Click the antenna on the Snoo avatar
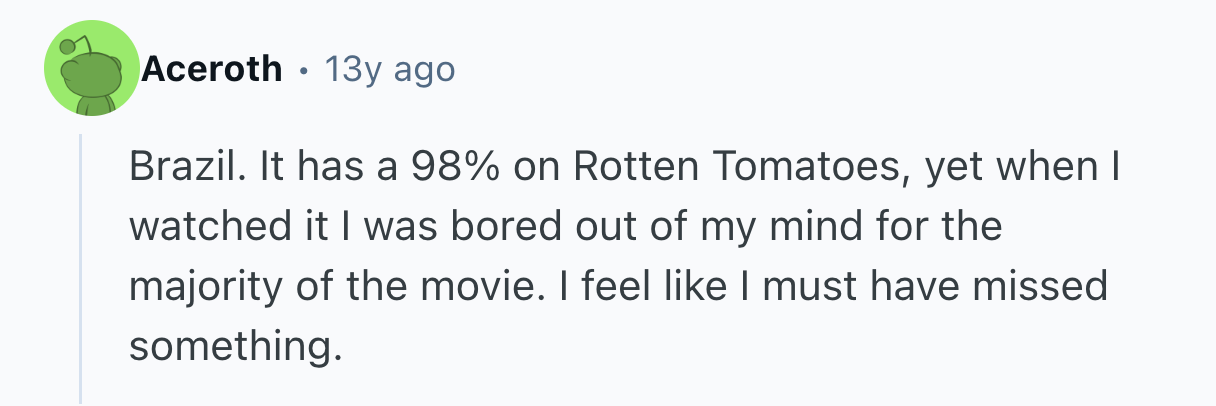Image resolution: width=1216 pixels, height=406 pixels. (x=69, y=46)
